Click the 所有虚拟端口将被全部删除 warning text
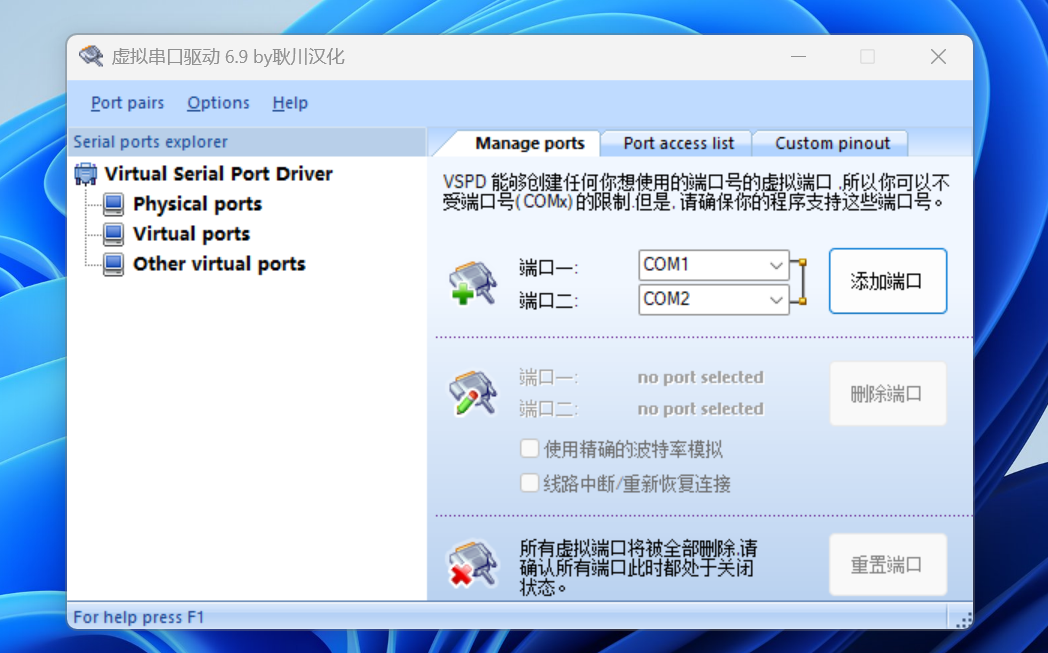Image resolution: width=1048 pixels, height=653 pixels. pyautogui.click(x=638, y=567)
